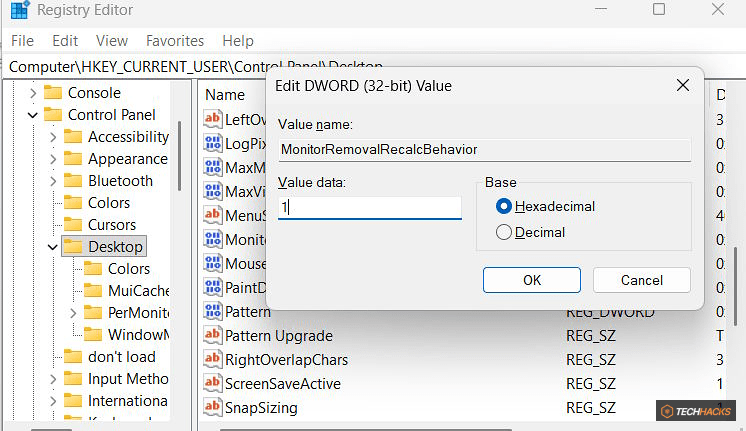The image size is (746, 431).
Task: Select the Colors subkey under Desktop
Action: 129,269
